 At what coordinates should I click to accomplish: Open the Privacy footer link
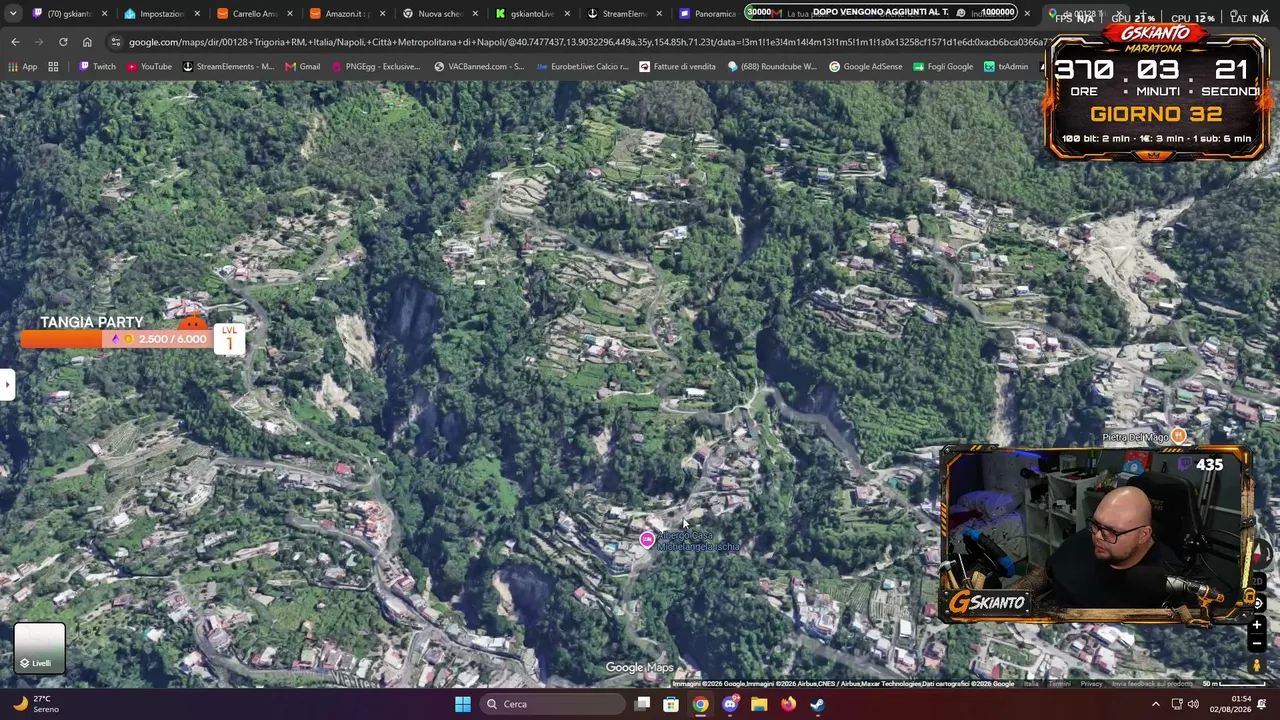click(1091, 684)
